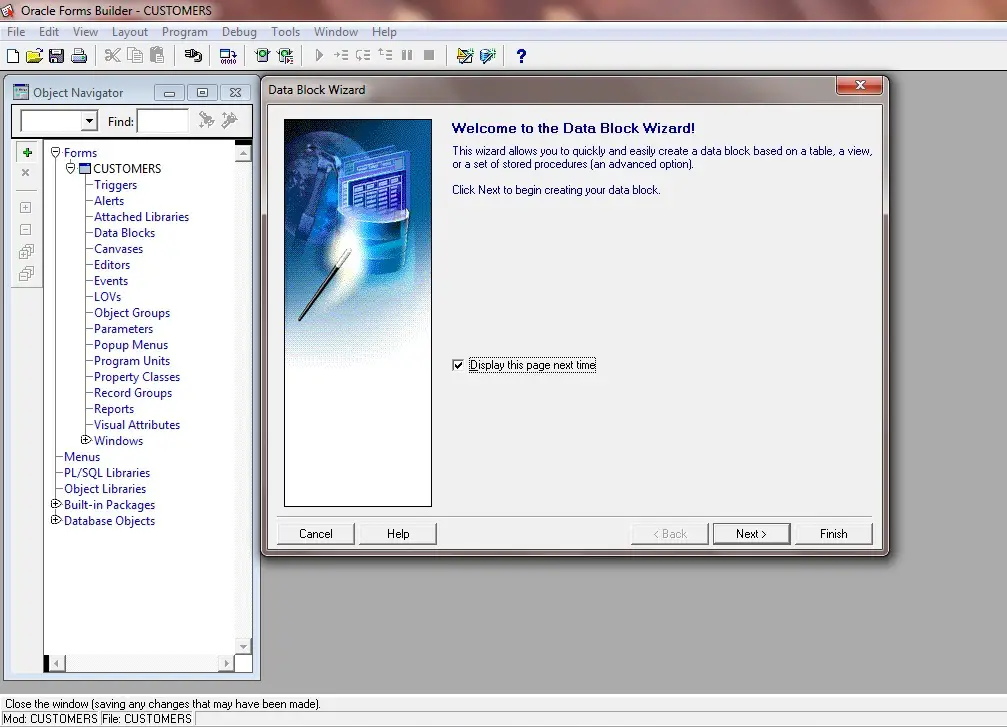Close the Data Block Wizard dialog
Image resolution: width=1007 pixels, height=727 pixels.
tap(860, 85)
